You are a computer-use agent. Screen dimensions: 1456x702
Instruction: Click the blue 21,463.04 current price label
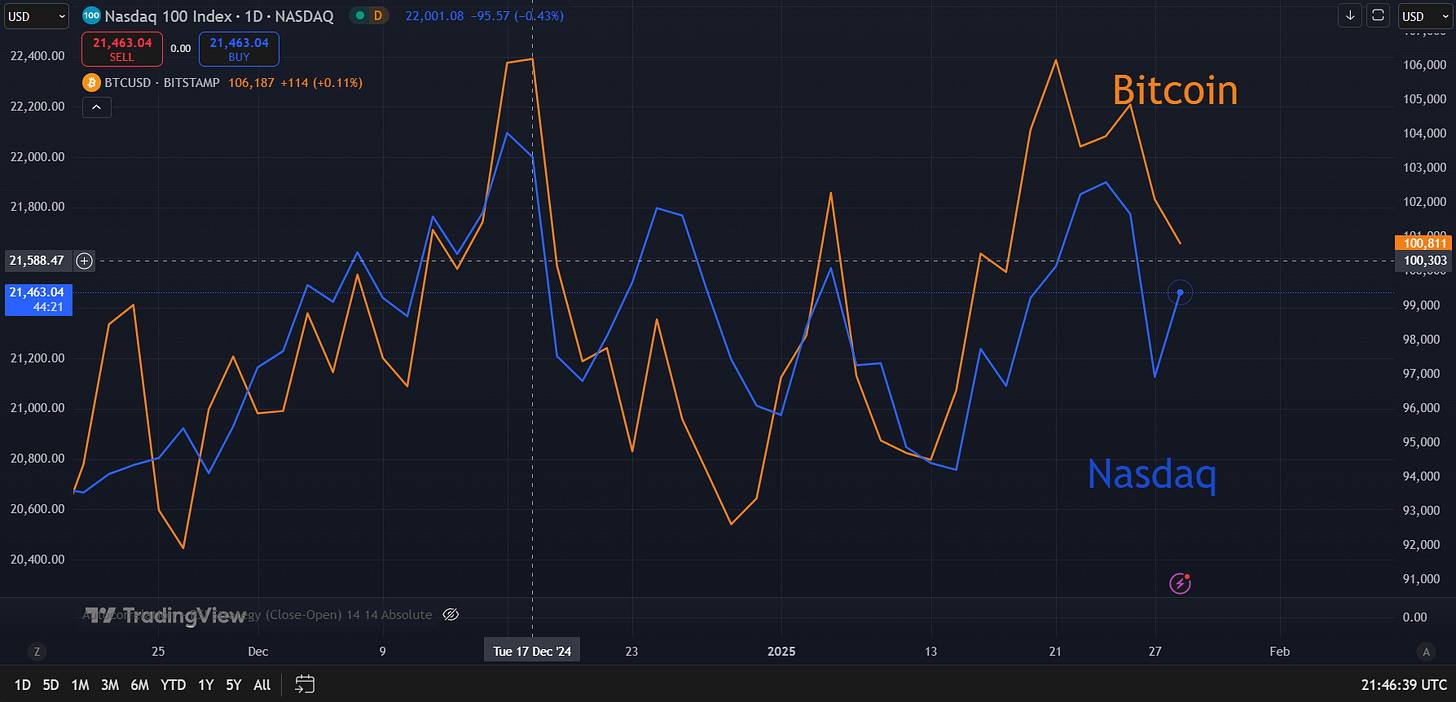[x=37, y=299]
